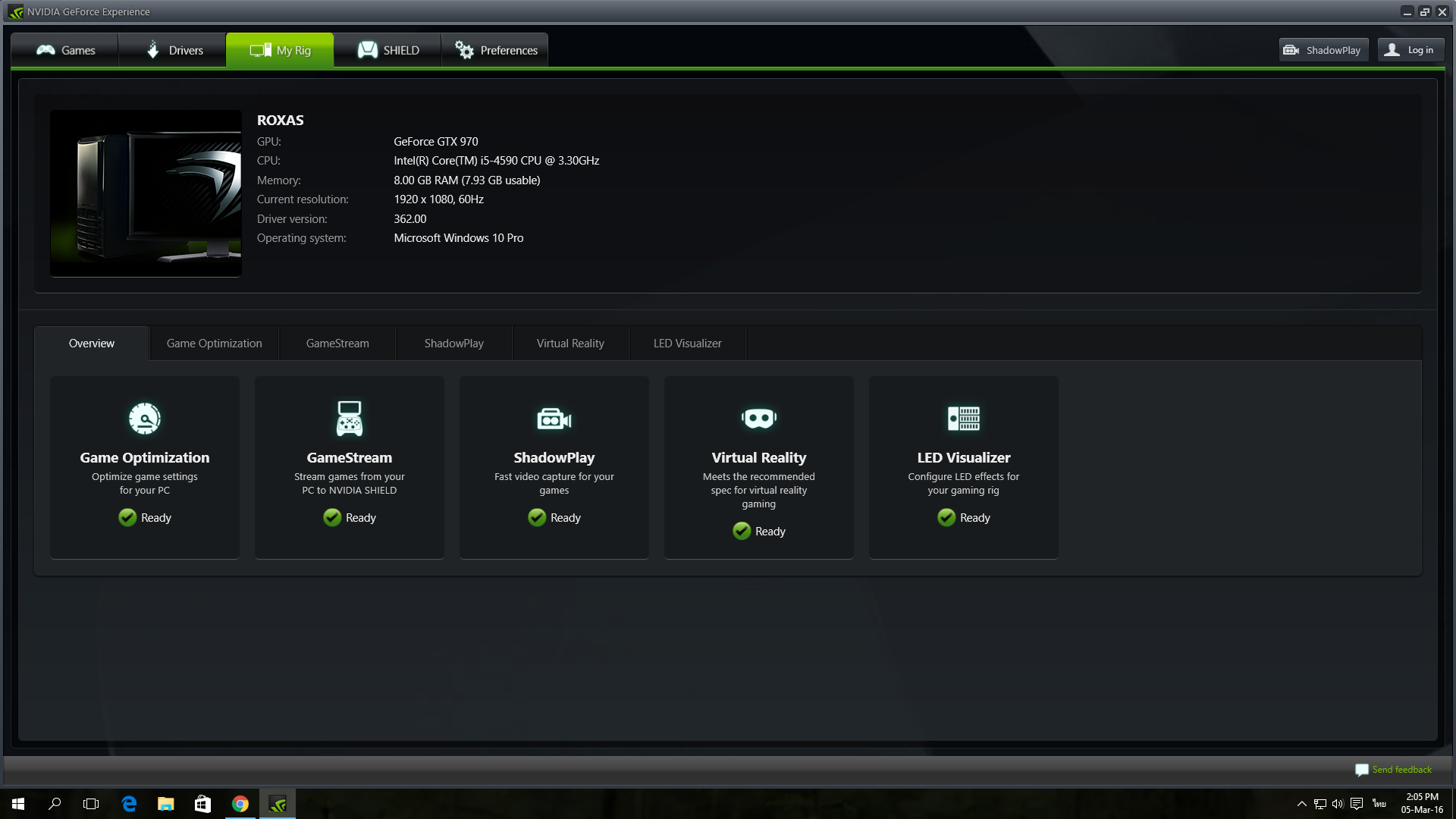Select the Game Optimization sub-tab

point(214,344)
